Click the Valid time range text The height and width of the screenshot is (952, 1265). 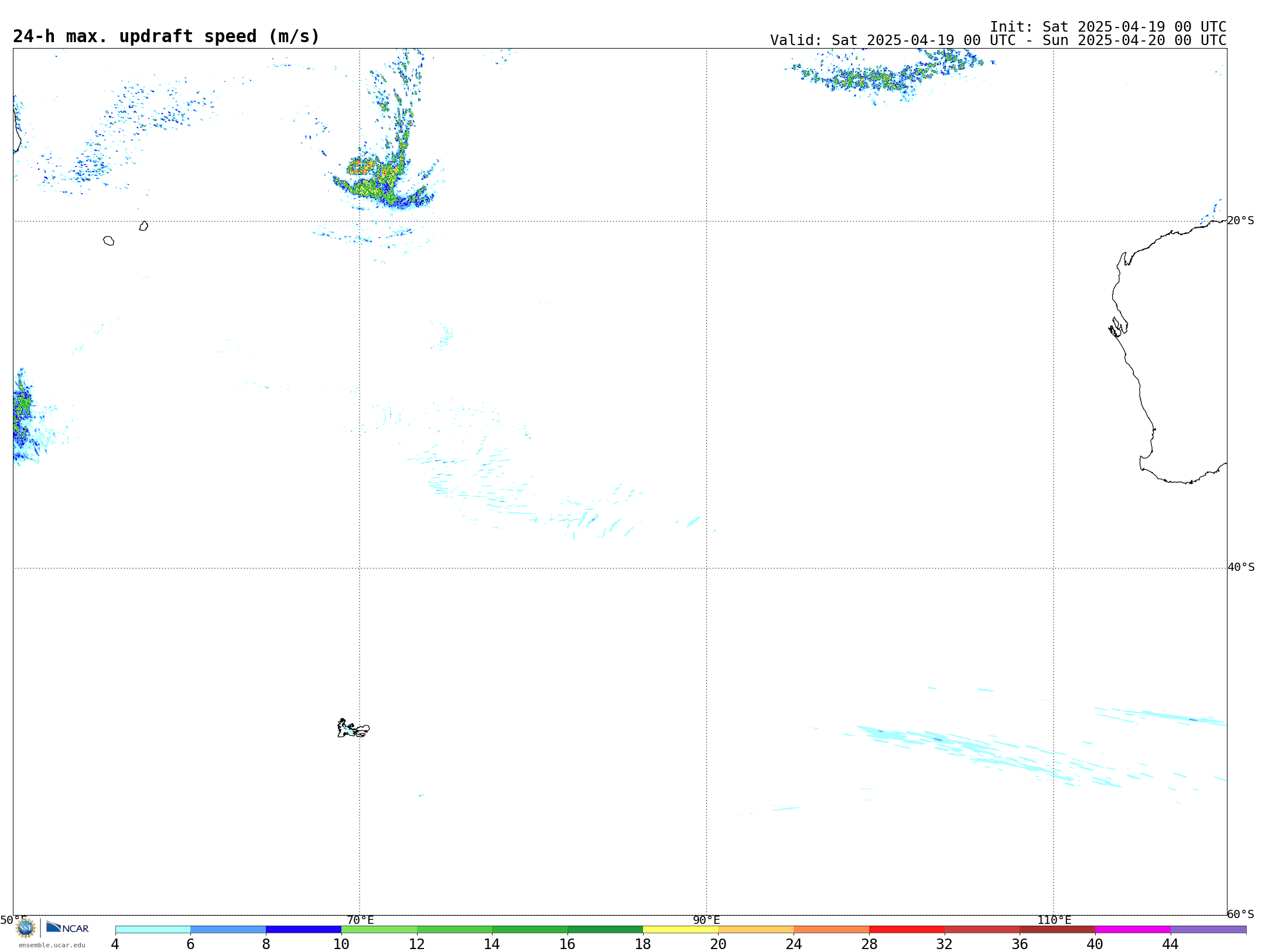pos(998,40)
